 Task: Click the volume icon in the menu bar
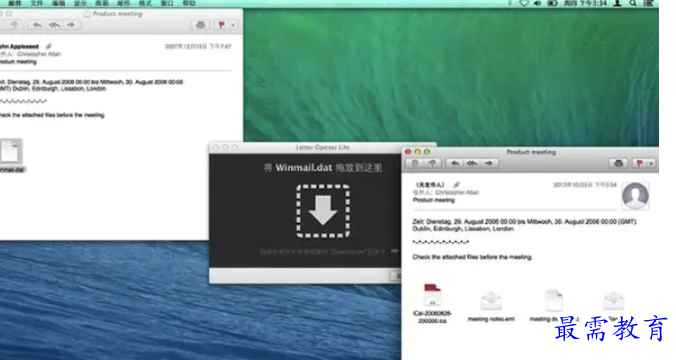click(x=538, y=3)
